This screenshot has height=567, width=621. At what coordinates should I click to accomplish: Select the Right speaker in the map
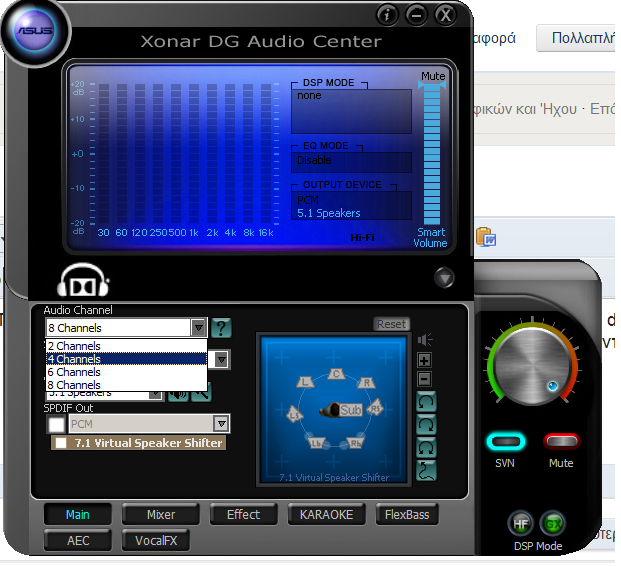(367, 382)
